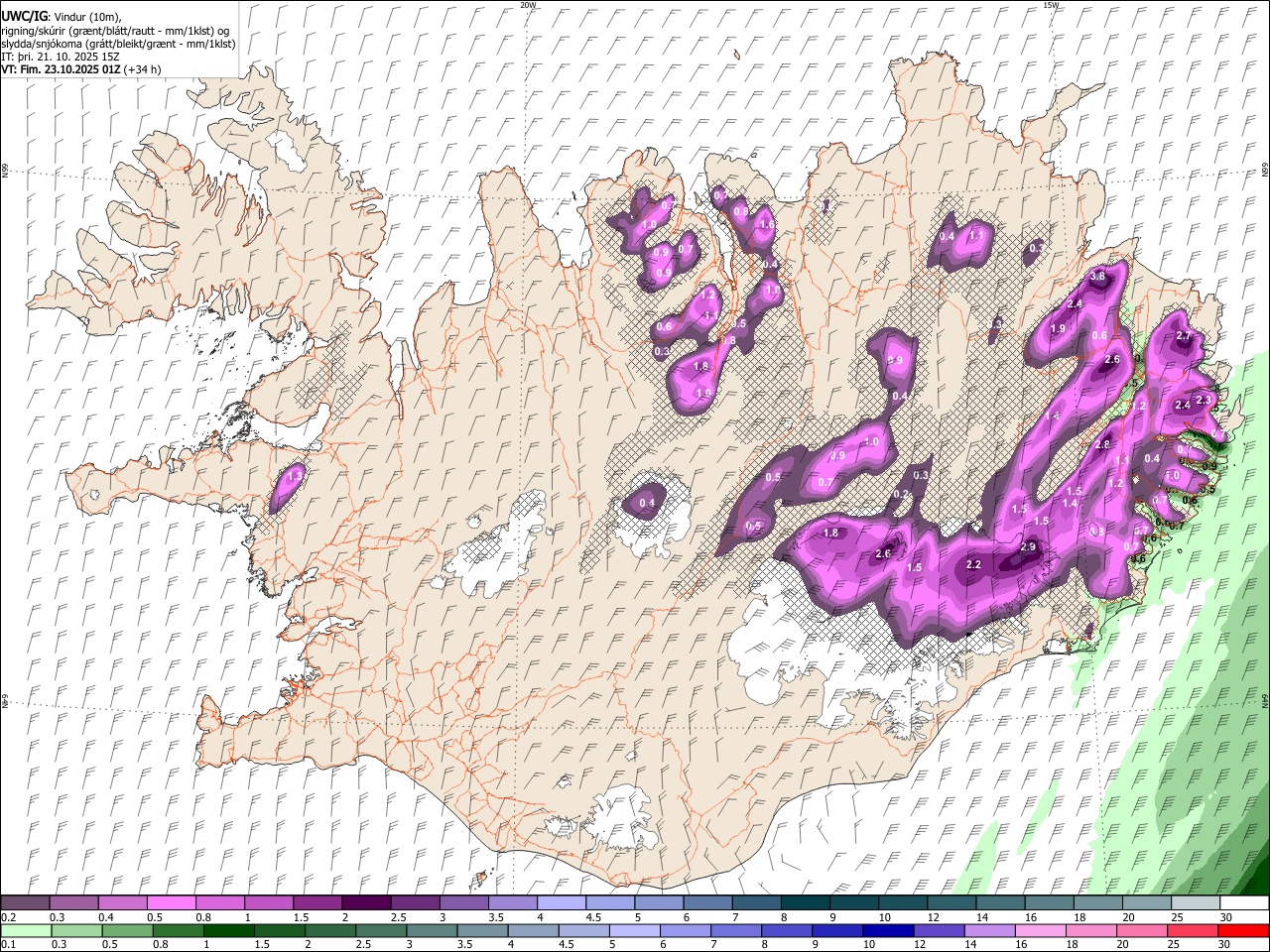Click the grey-purple 0.2–0.3 swatch in upper legend
The width and height of the screenshot is (1270, 952).
(x=25, y=903)
